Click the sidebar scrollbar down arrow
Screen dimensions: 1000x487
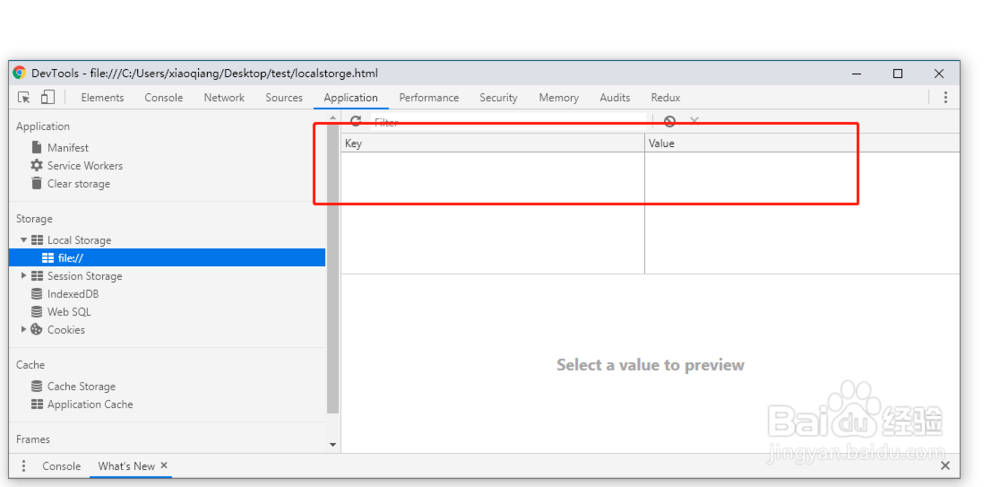[x=332, y=444]
